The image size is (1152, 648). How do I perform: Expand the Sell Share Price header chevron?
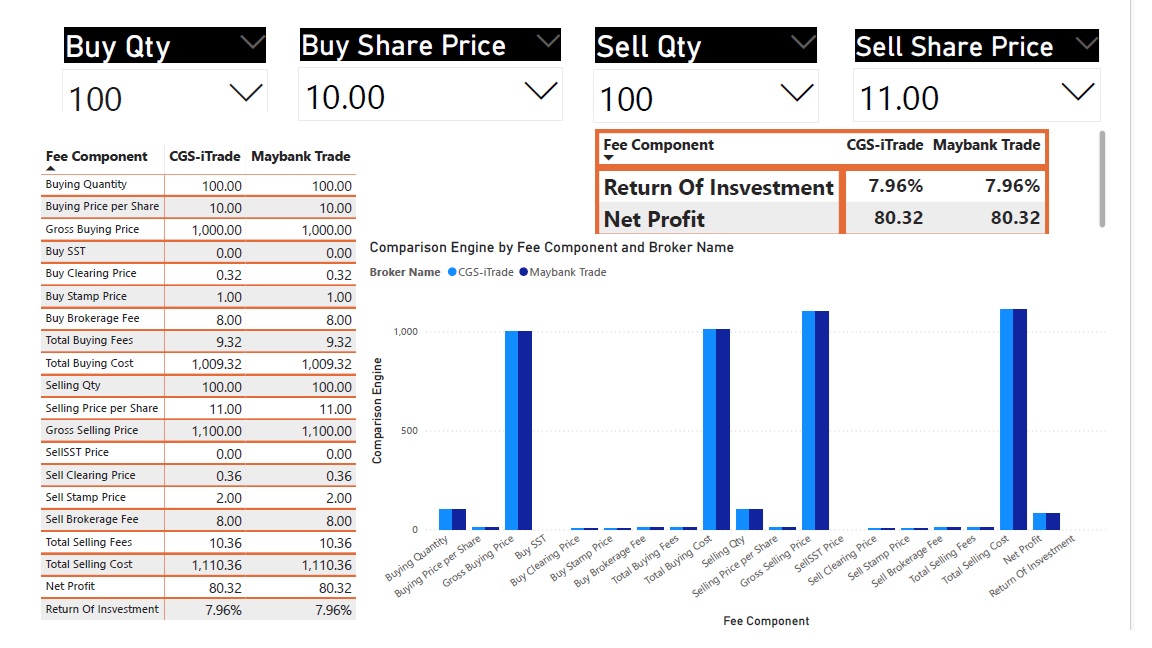[x=1085, y=43]
